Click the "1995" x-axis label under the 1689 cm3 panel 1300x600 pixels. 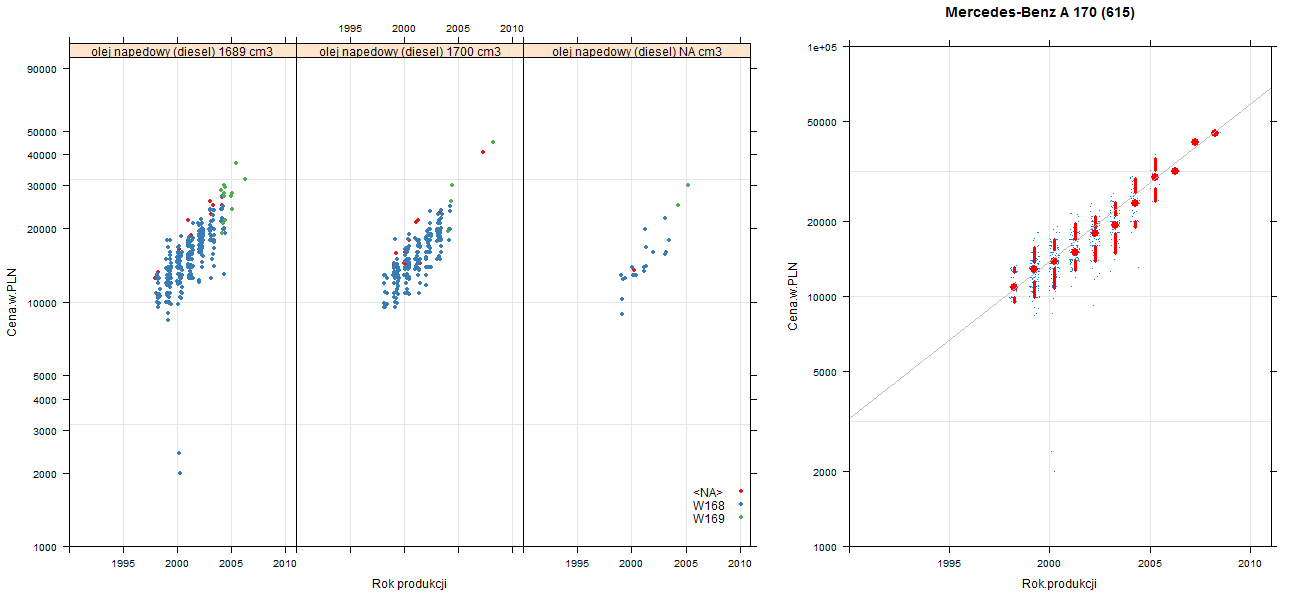(124, 565)
